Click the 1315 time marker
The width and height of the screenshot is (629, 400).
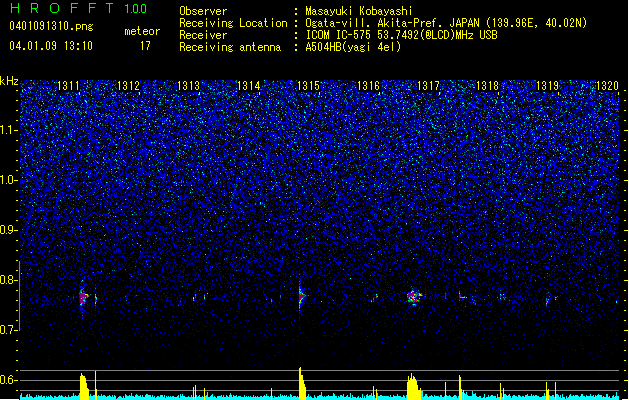(x=308, y=86)
